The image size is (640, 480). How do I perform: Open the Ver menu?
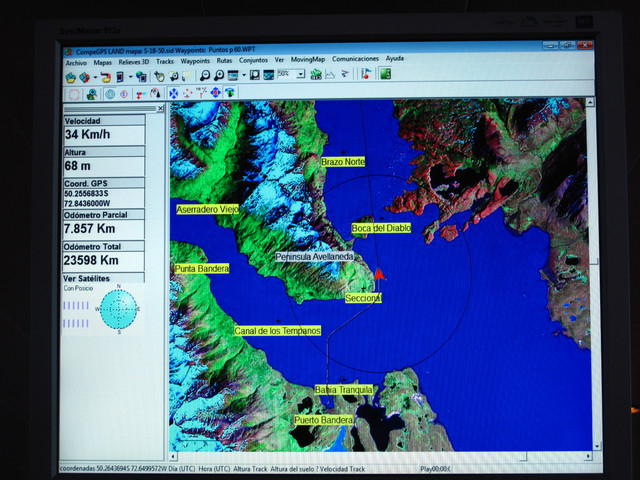coord(279,60)
